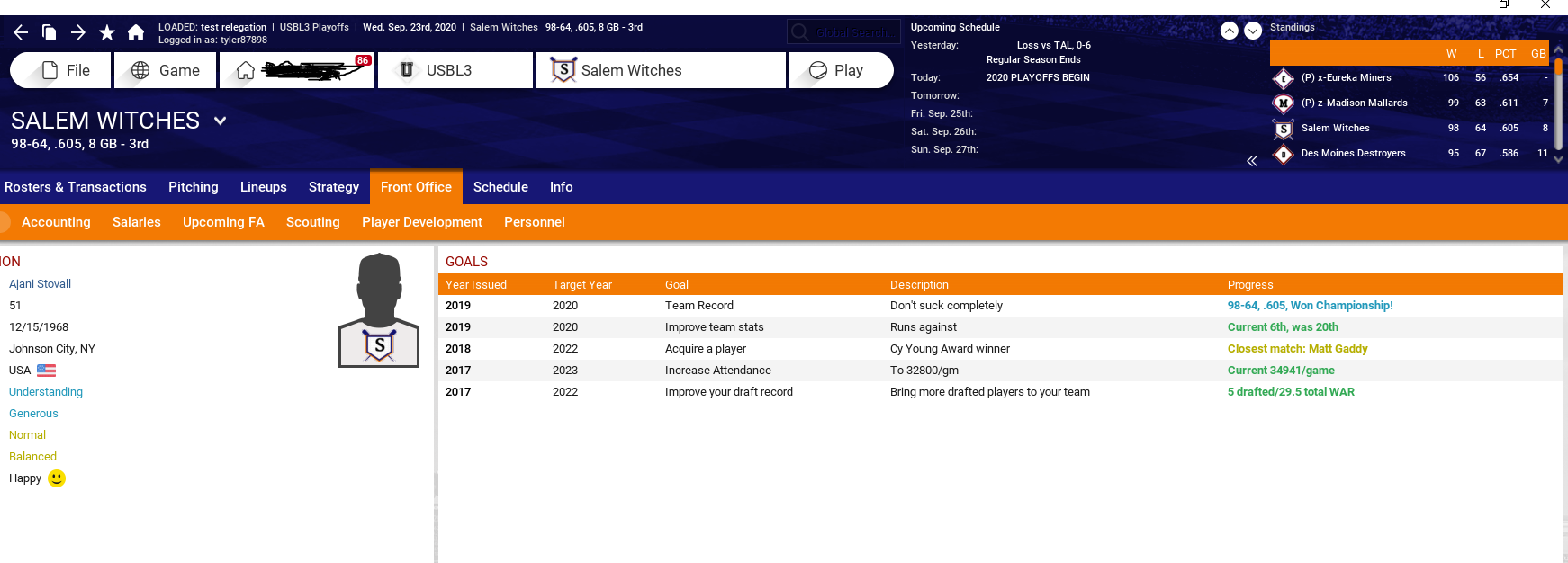
Task: Select the Improve team stats goal row
Action: pyautogui.click(x=1001, y=327)
